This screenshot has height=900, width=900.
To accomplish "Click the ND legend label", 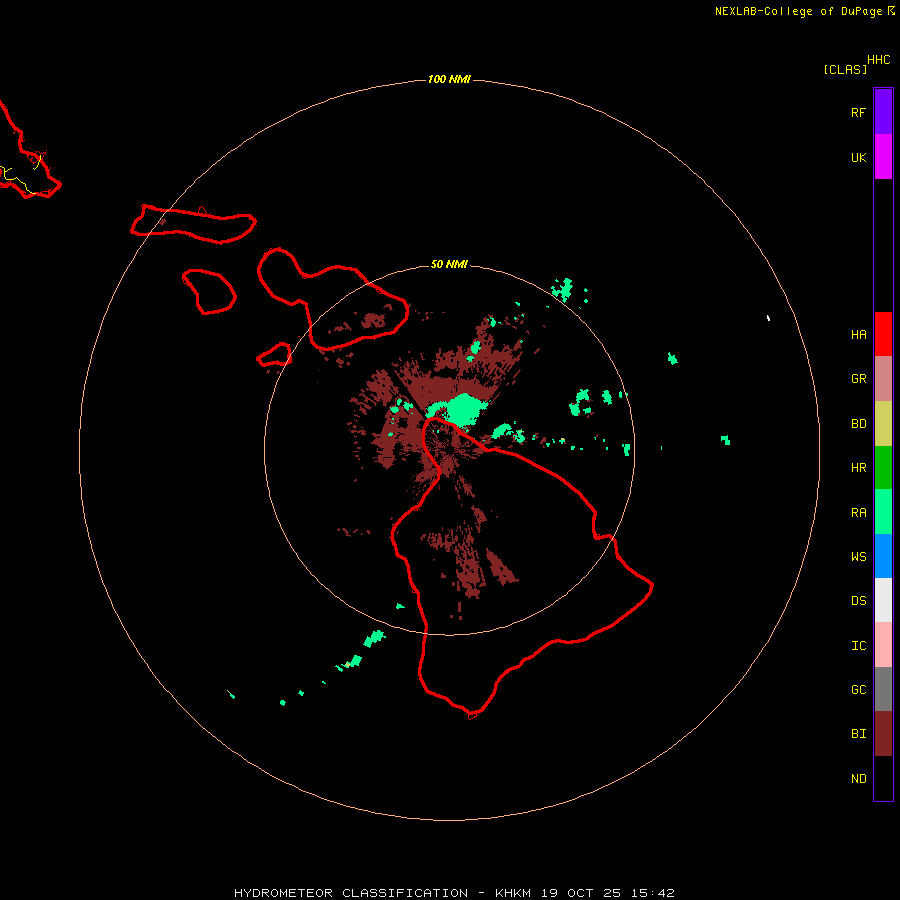I will tap(858, 779).
